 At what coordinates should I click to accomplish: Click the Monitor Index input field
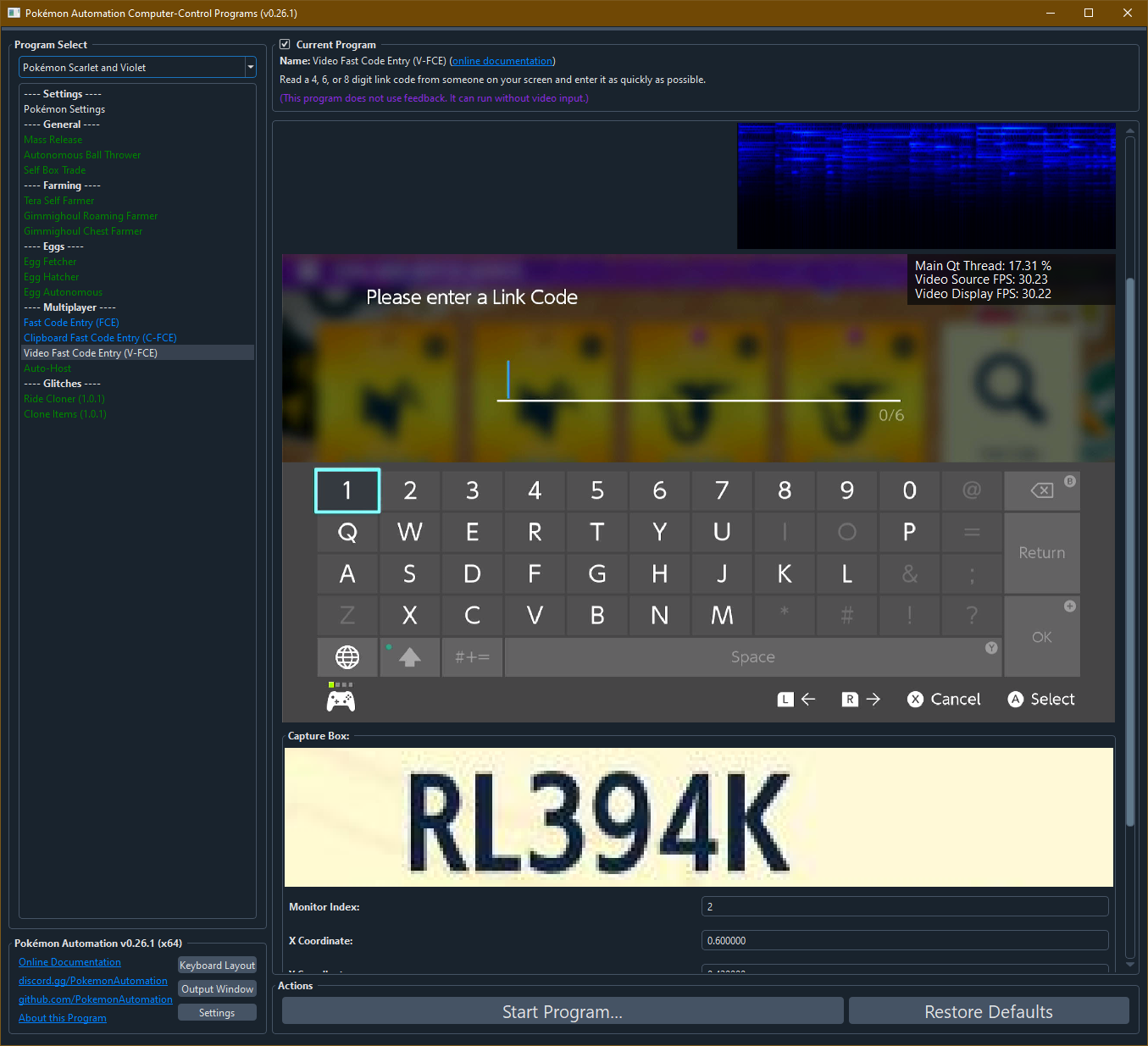(x=904, y=907)
